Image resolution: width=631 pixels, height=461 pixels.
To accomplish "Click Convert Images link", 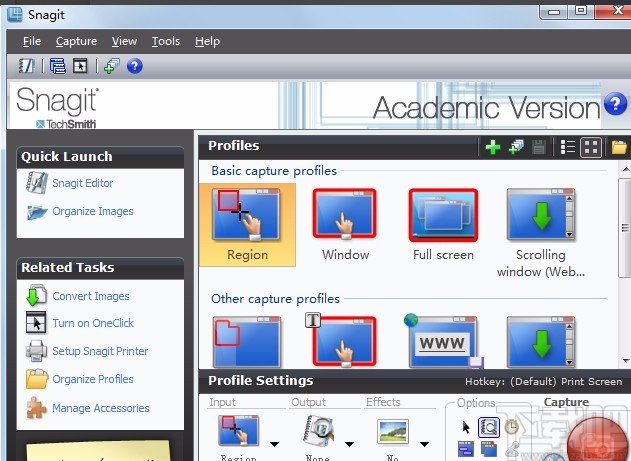I will tap(91, 296).
